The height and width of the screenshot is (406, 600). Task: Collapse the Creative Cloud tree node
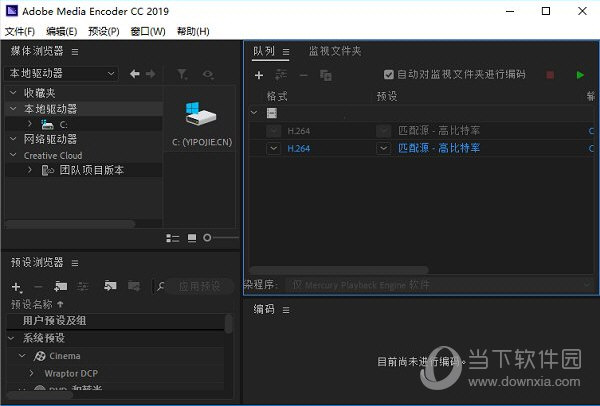click(x=13, y=155)
